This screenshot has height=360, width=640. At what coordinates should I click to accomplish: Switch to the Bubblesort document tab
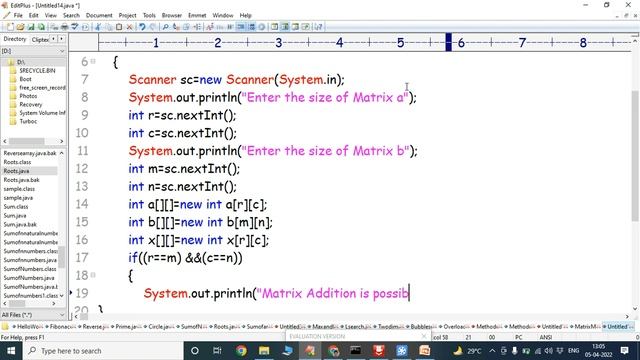coord(422,327)
